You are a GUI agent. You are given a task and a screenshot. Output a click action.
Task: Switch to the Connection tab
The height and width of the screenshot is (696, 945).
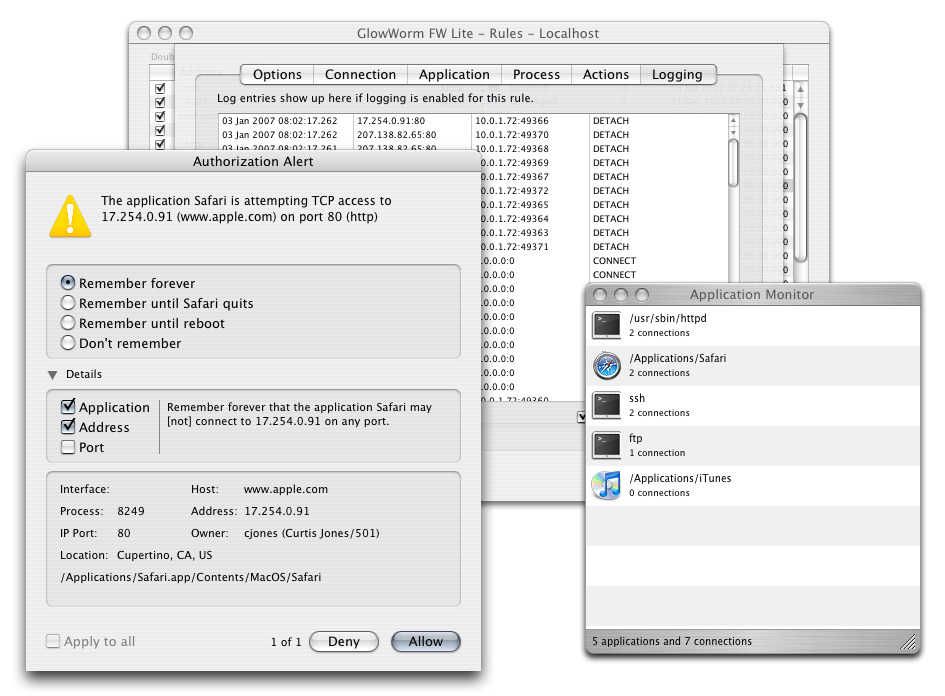click(360, 75)
